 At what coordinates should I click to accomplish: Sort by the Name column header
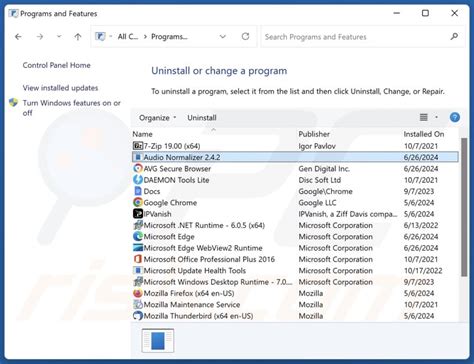tap(142, 134)
